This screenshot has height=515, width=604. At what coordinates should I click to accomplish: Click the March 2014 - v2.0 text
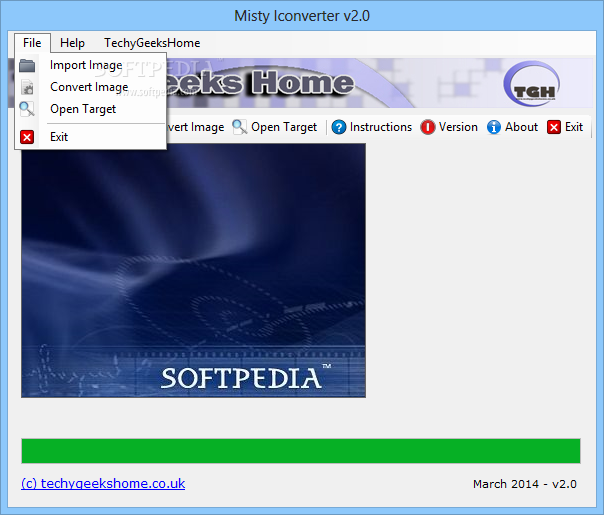[x=525, y=484]
